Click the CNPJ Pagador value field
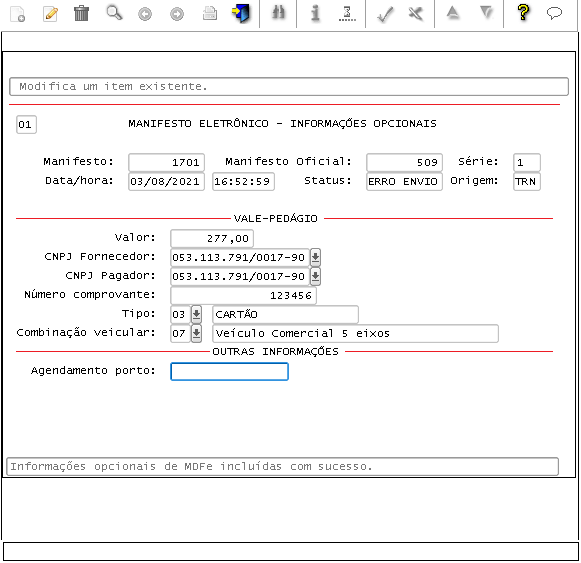The image size is (581, 563). coord(240,276)
